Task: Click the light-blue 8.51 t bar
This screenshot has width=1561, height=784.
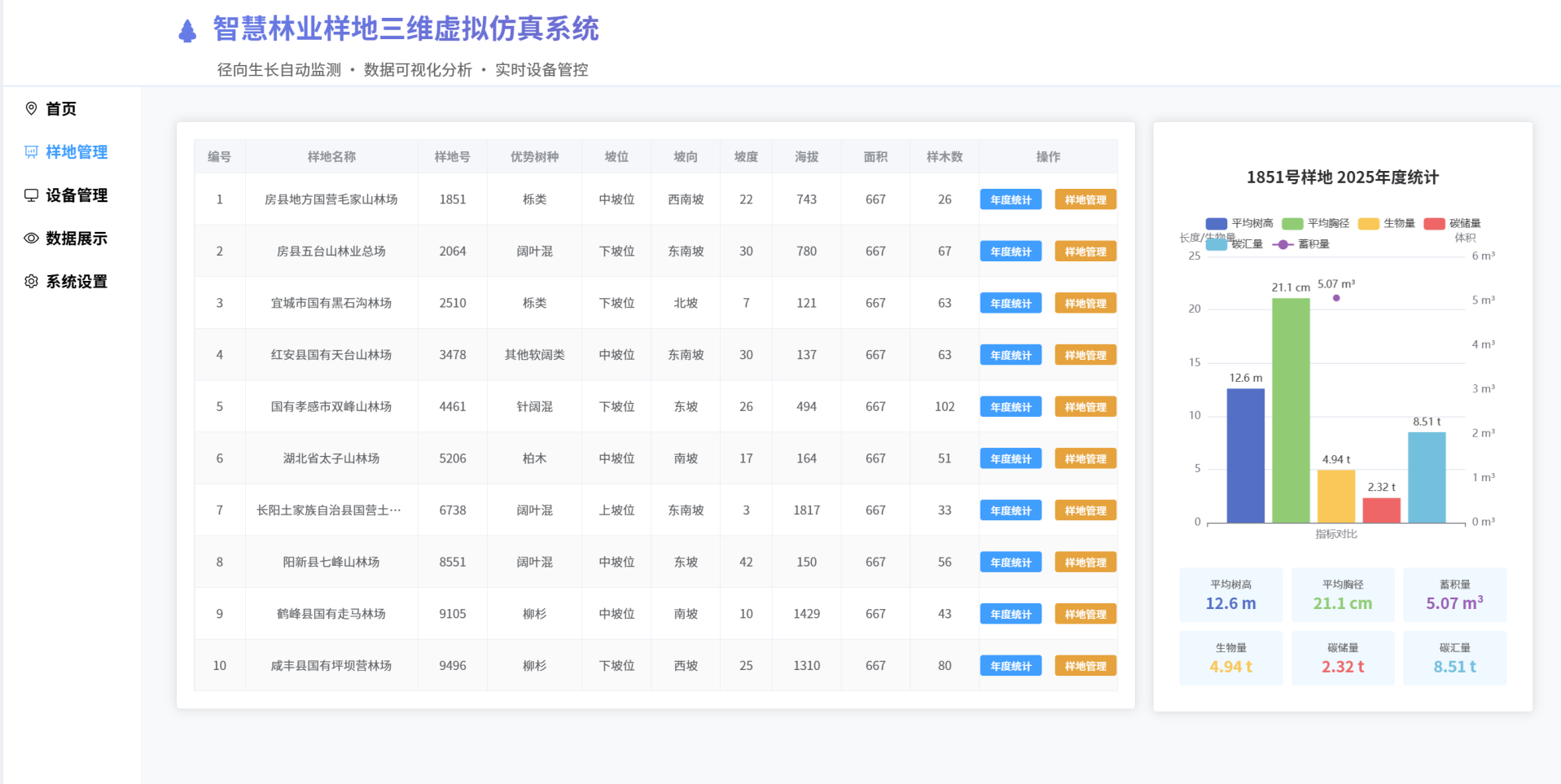Action: [1427, 477]
